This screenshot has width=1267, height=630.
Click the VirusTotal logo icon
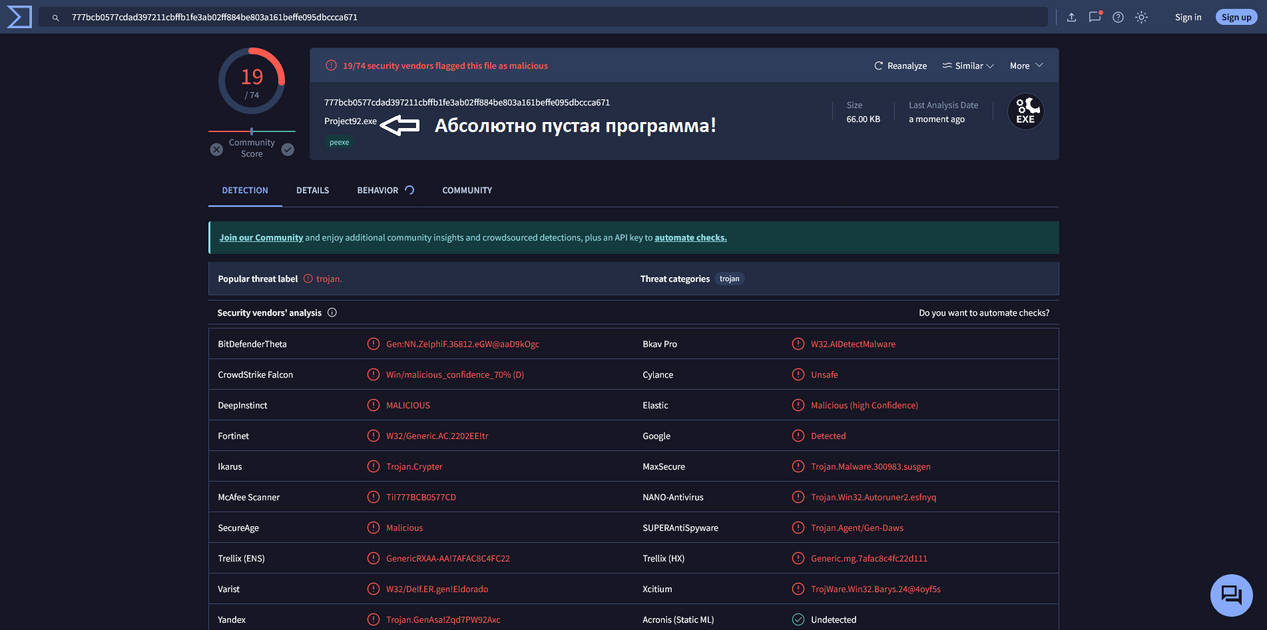coord(19,17)
